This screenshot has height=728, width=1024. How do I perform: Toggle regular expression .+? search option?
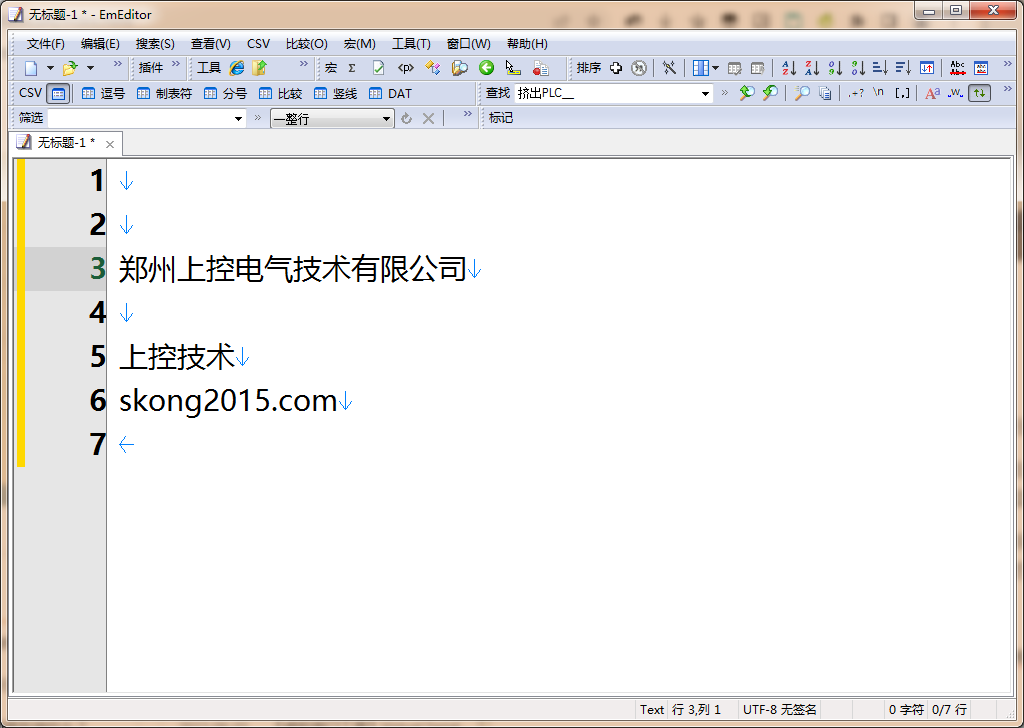[856, 93]
